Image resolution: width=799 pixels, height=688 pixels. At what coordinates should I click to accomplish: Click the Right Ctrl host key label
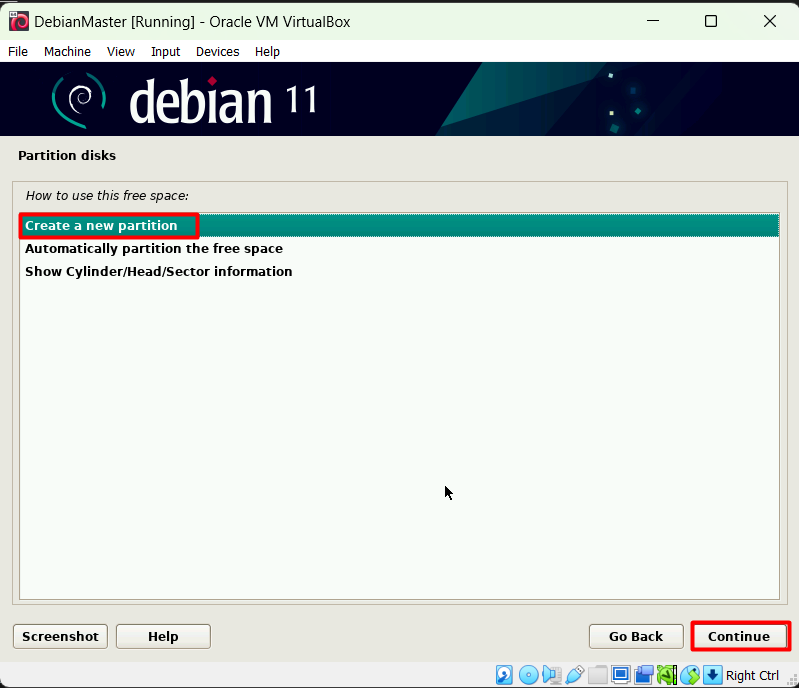point(752,675)
